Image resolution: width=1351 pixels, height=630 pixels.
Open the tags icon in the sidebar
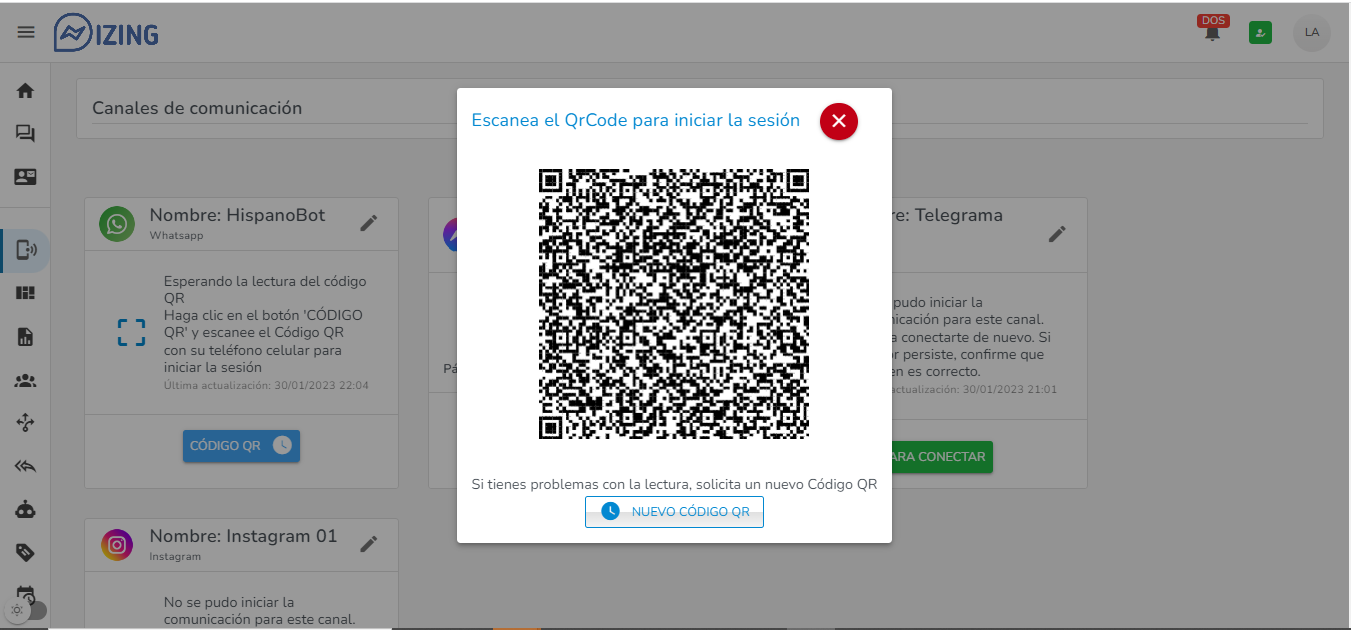point(25,552)
